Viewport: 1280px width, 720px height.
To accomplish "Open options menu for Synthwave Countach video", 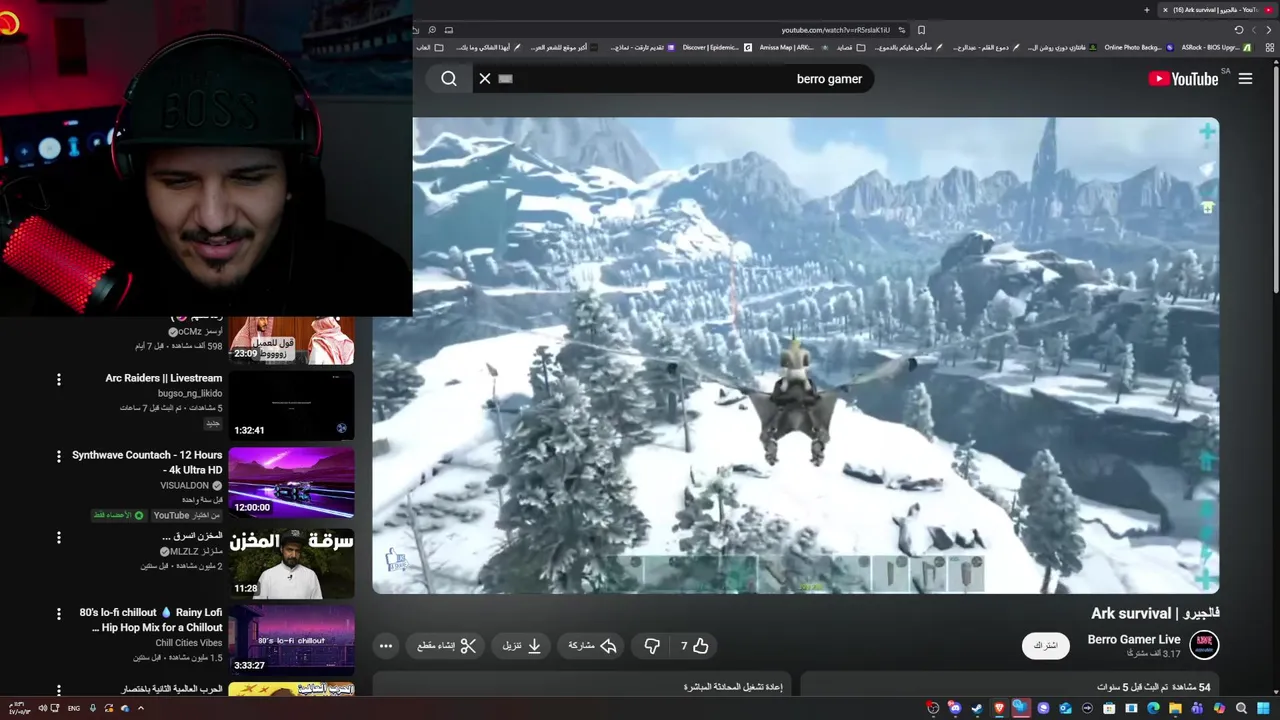I will (x=58, y=457).
